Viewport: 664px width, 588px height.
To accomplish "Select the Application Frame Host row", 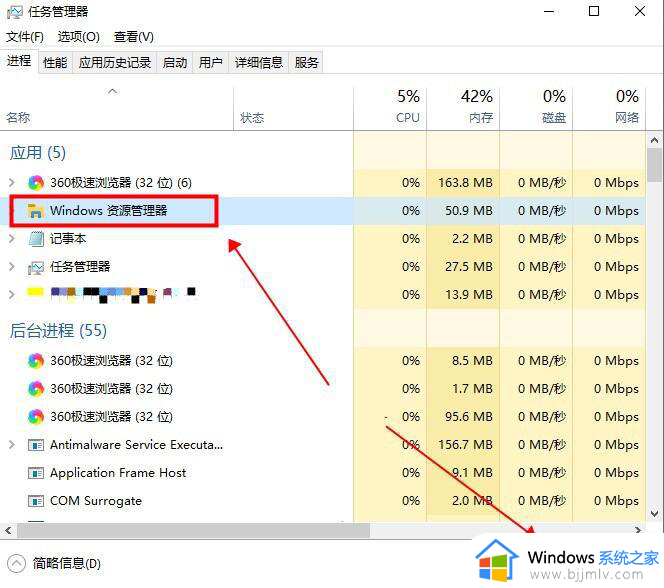I will [323, 473].
